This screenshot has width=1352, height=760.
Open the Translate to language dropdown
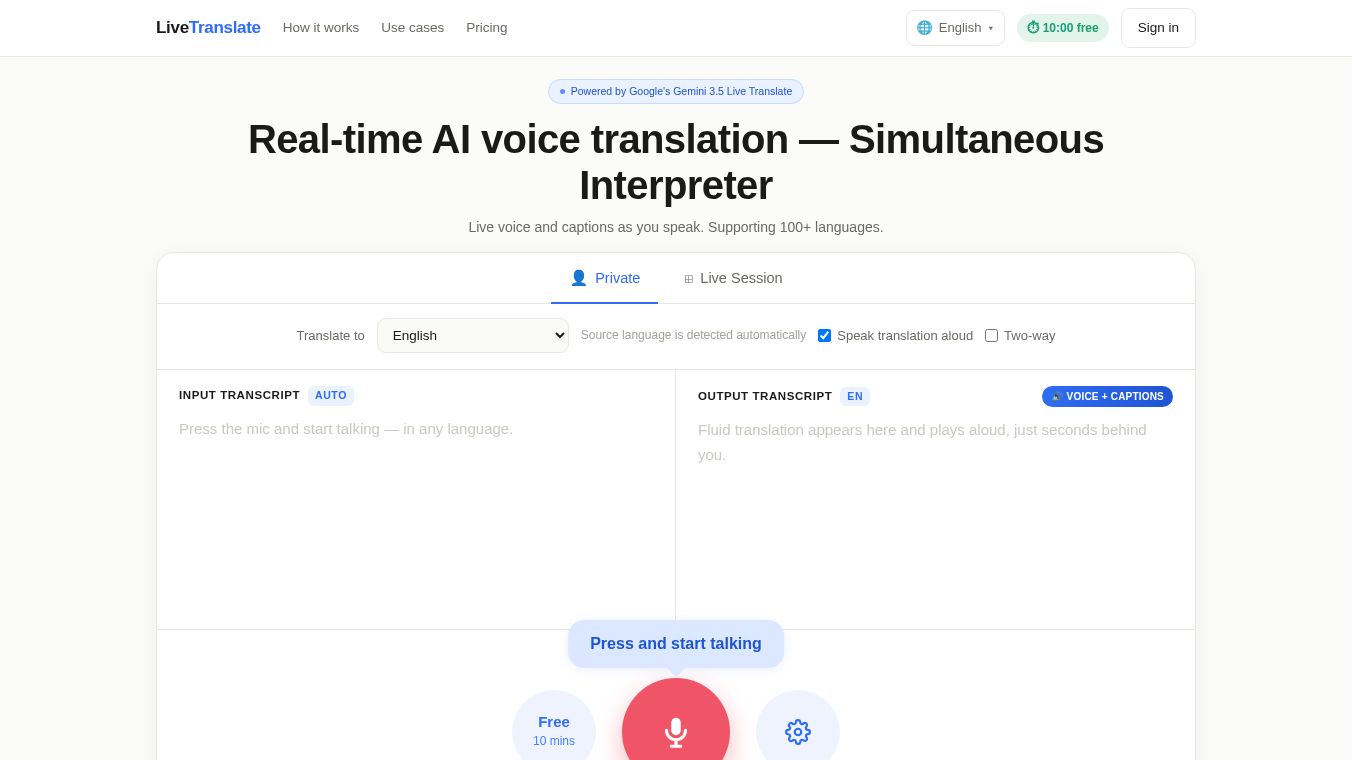click(x=473, y=335)
